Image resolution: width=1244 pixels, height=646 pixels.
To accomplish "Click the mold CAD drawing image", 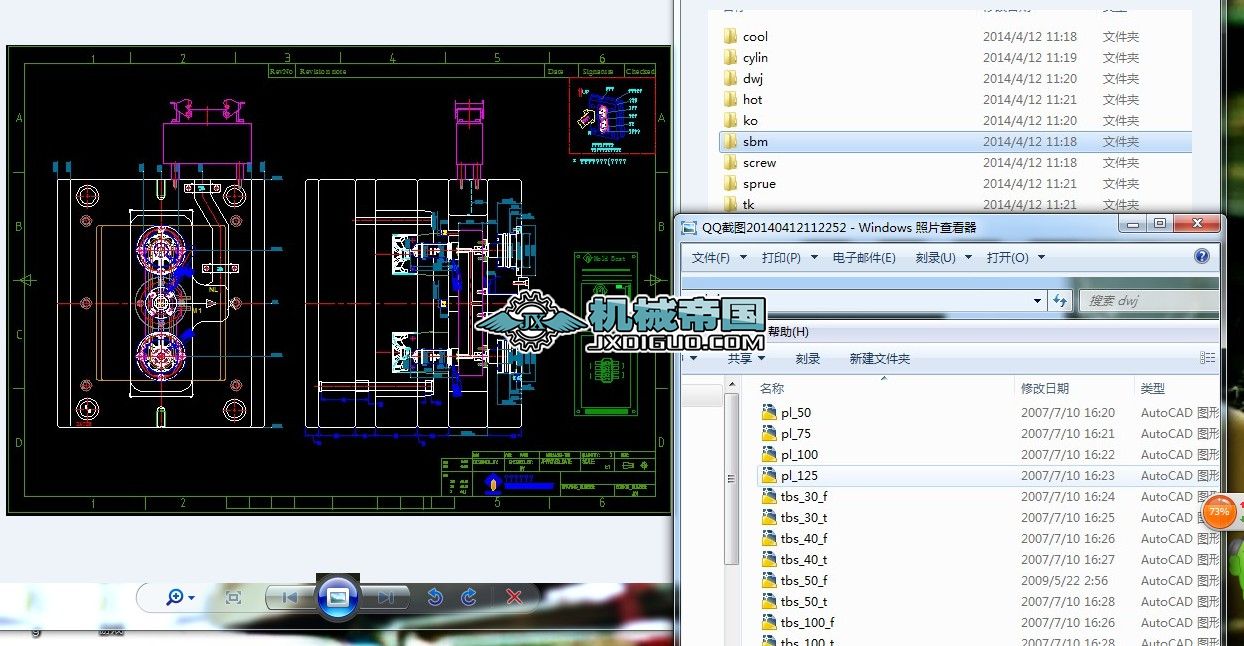I will click(338, 280).
